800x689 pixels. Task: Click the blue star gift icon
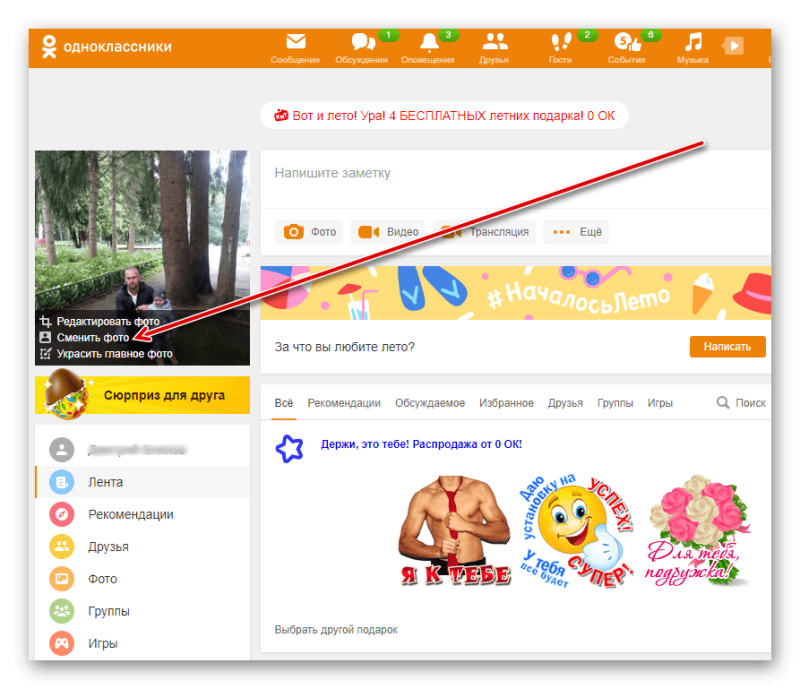tap(289, 448)
